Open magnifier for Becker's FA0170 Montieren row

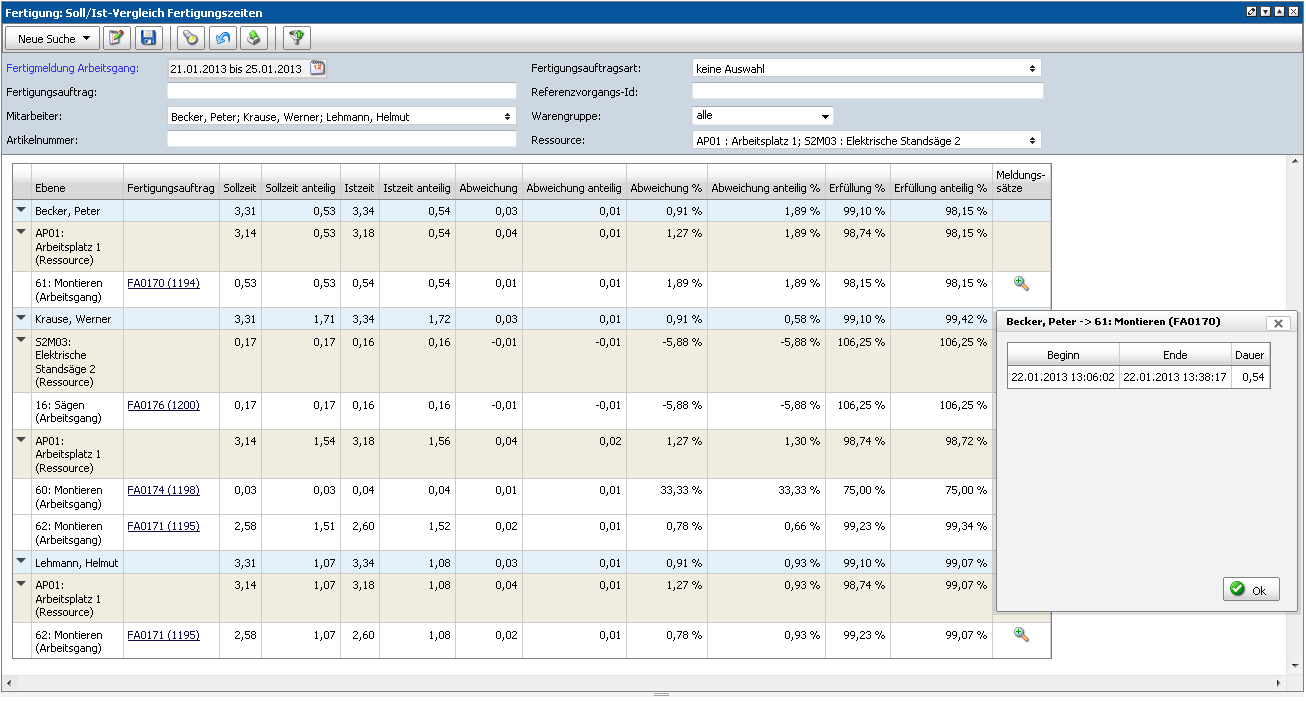pos(1021,283)
